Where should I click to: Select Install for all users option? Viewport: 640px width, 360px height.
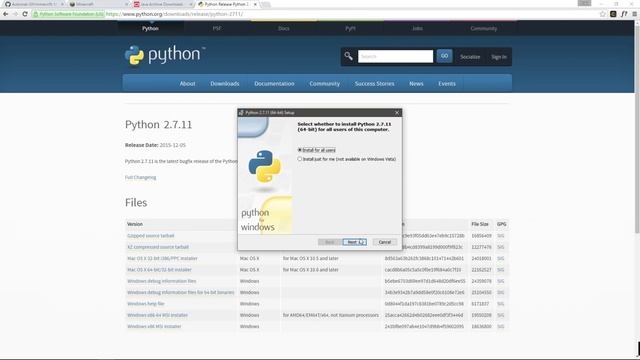[x=317, y=150]
